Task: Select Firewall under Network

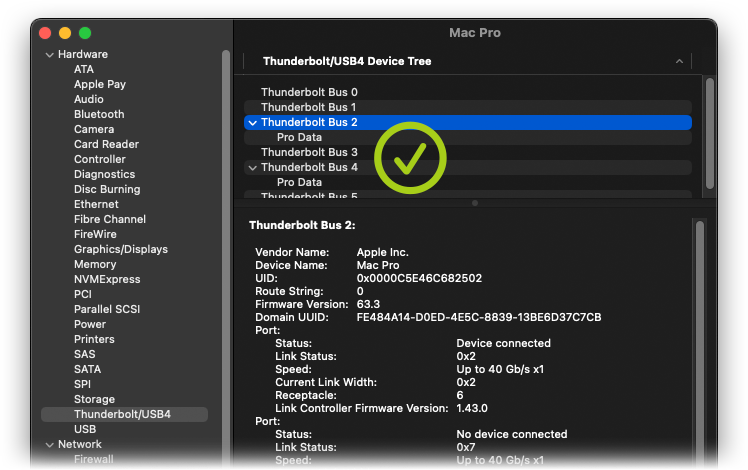Action: (x=94, y=460)
